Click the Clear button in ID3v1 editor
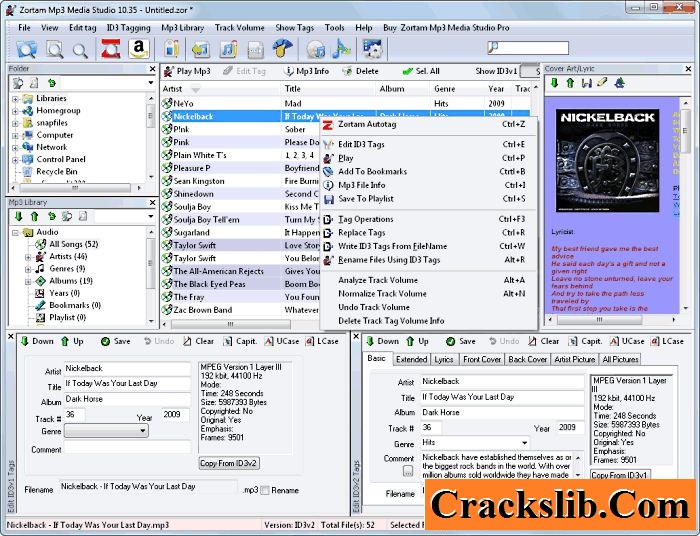700x536 pixels. 199,341
